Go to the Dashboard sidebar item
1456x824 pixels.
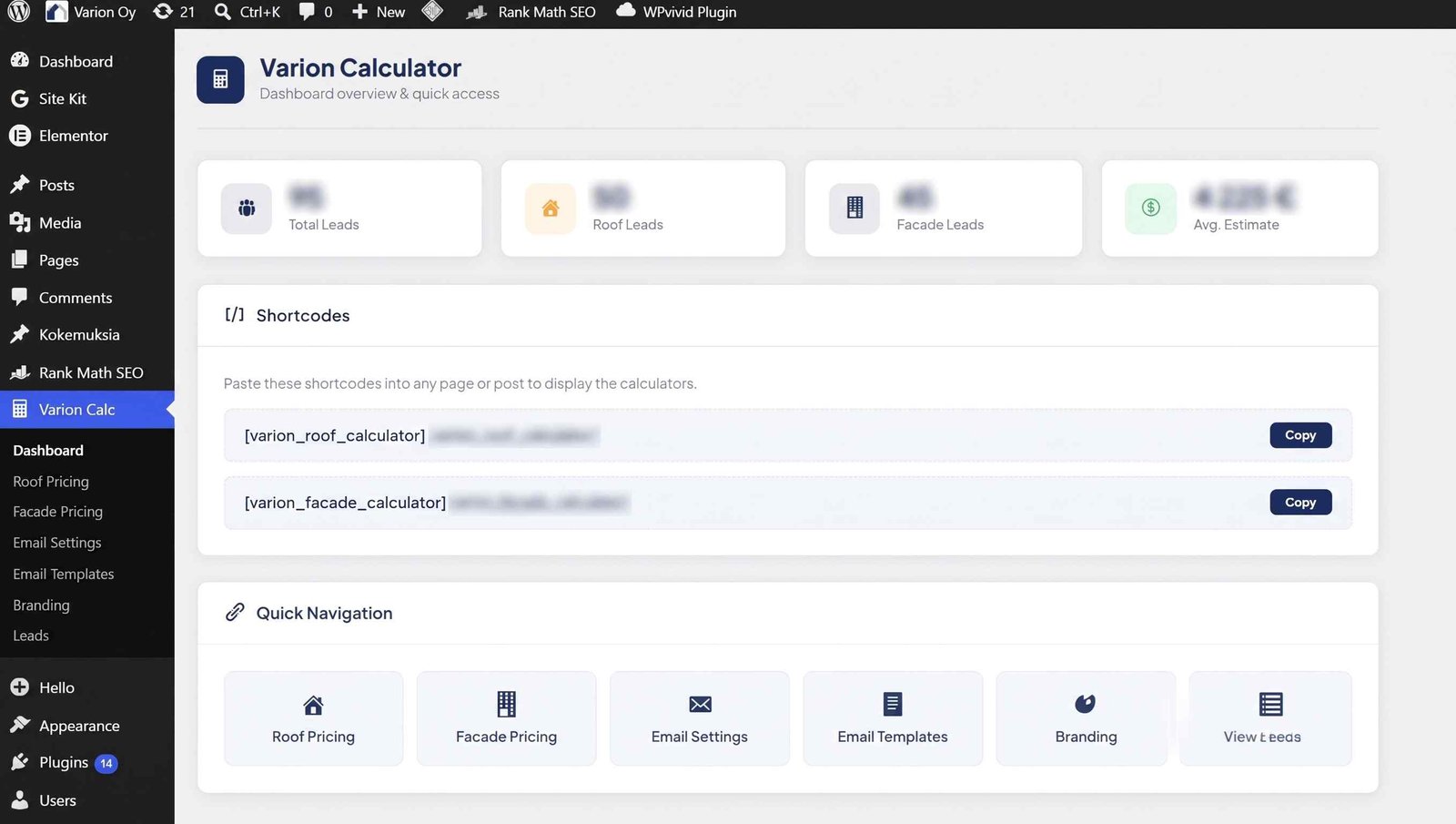pos(87,61)
